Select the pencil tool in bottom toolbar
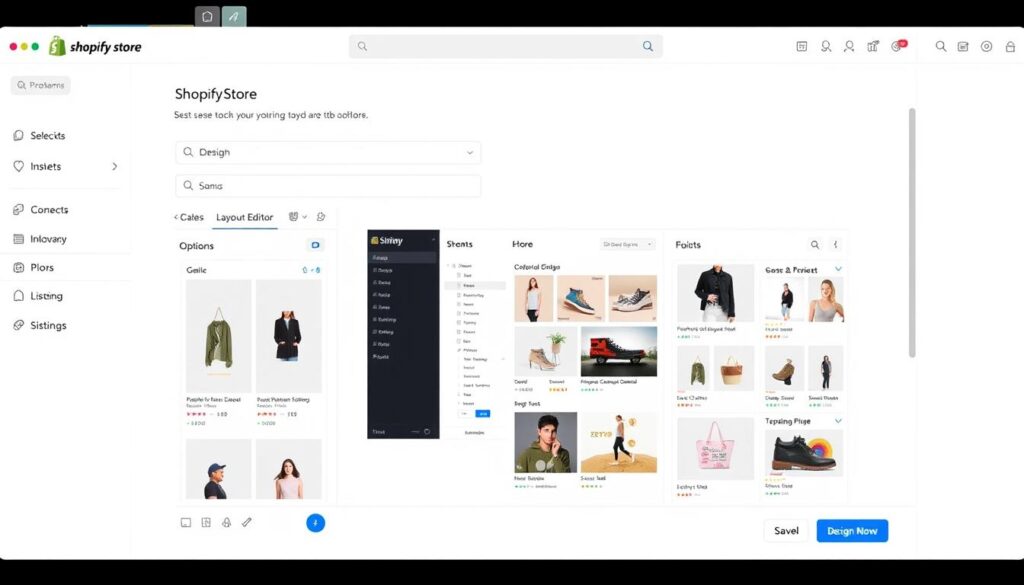 (x=247, y=522)
